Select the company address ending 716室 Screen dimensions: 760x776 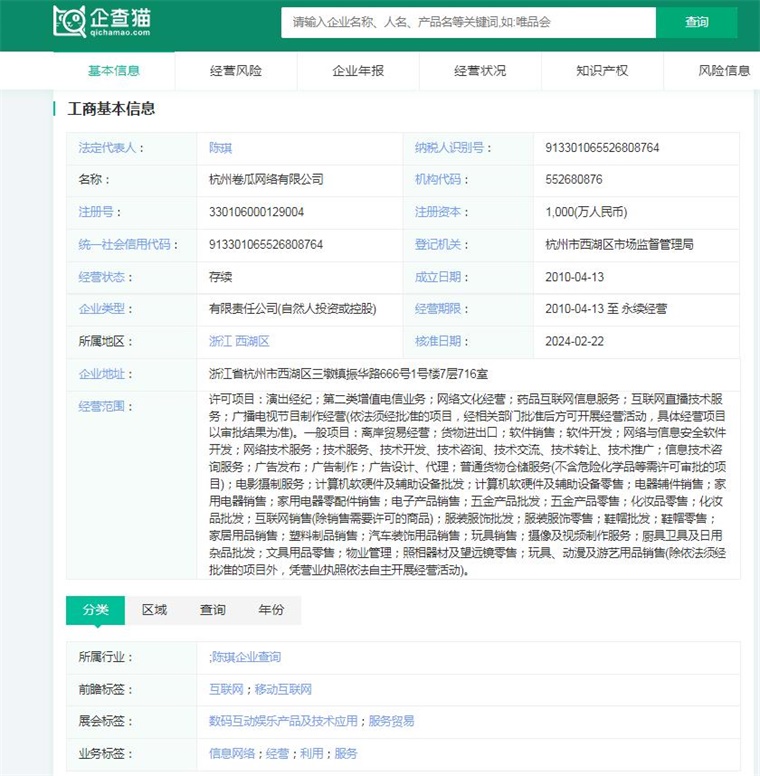tap(348, 374)
